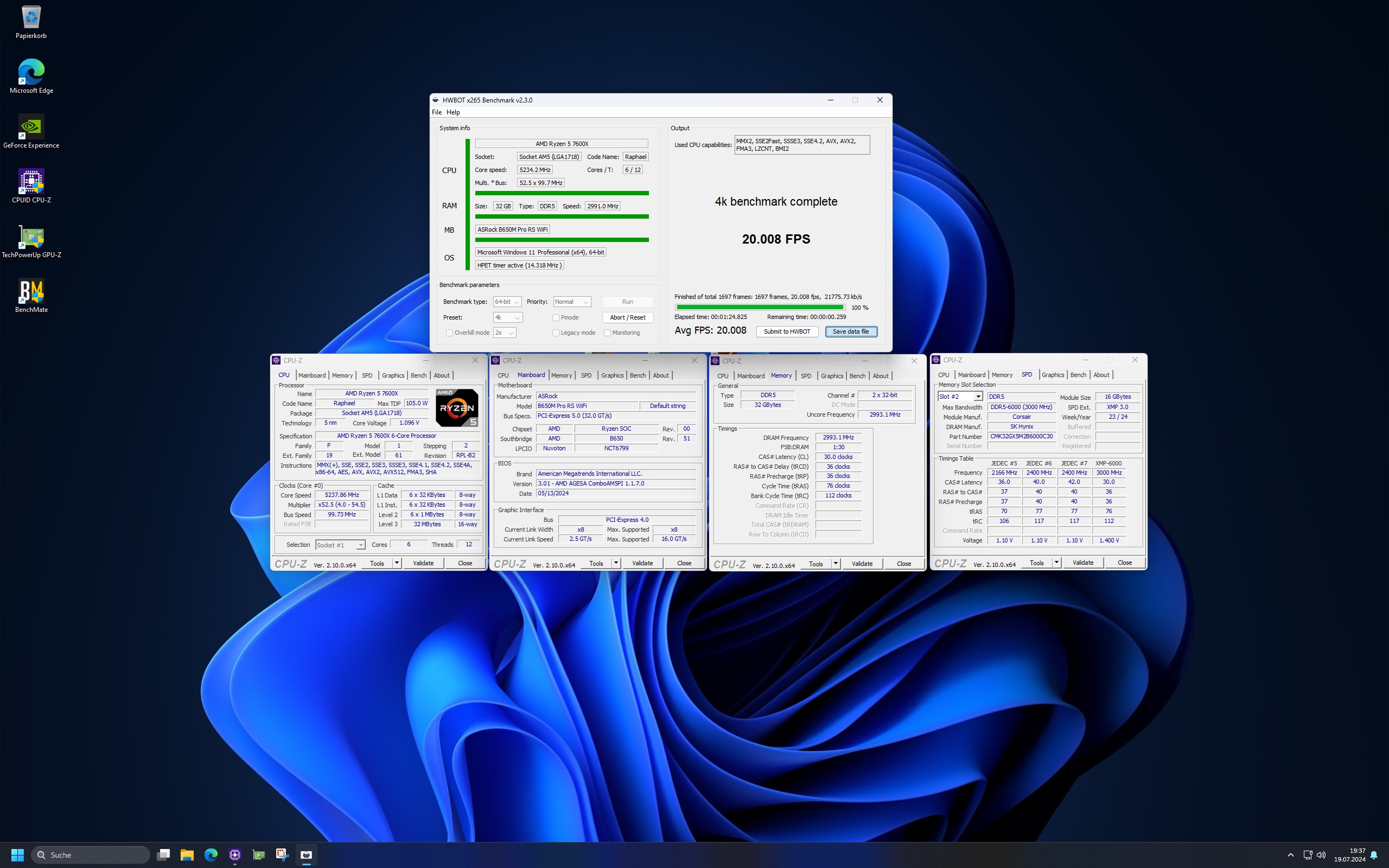
Task: Click the DRAM Frequency 2993.1 MHz value
Action: [x=838, y=437]
